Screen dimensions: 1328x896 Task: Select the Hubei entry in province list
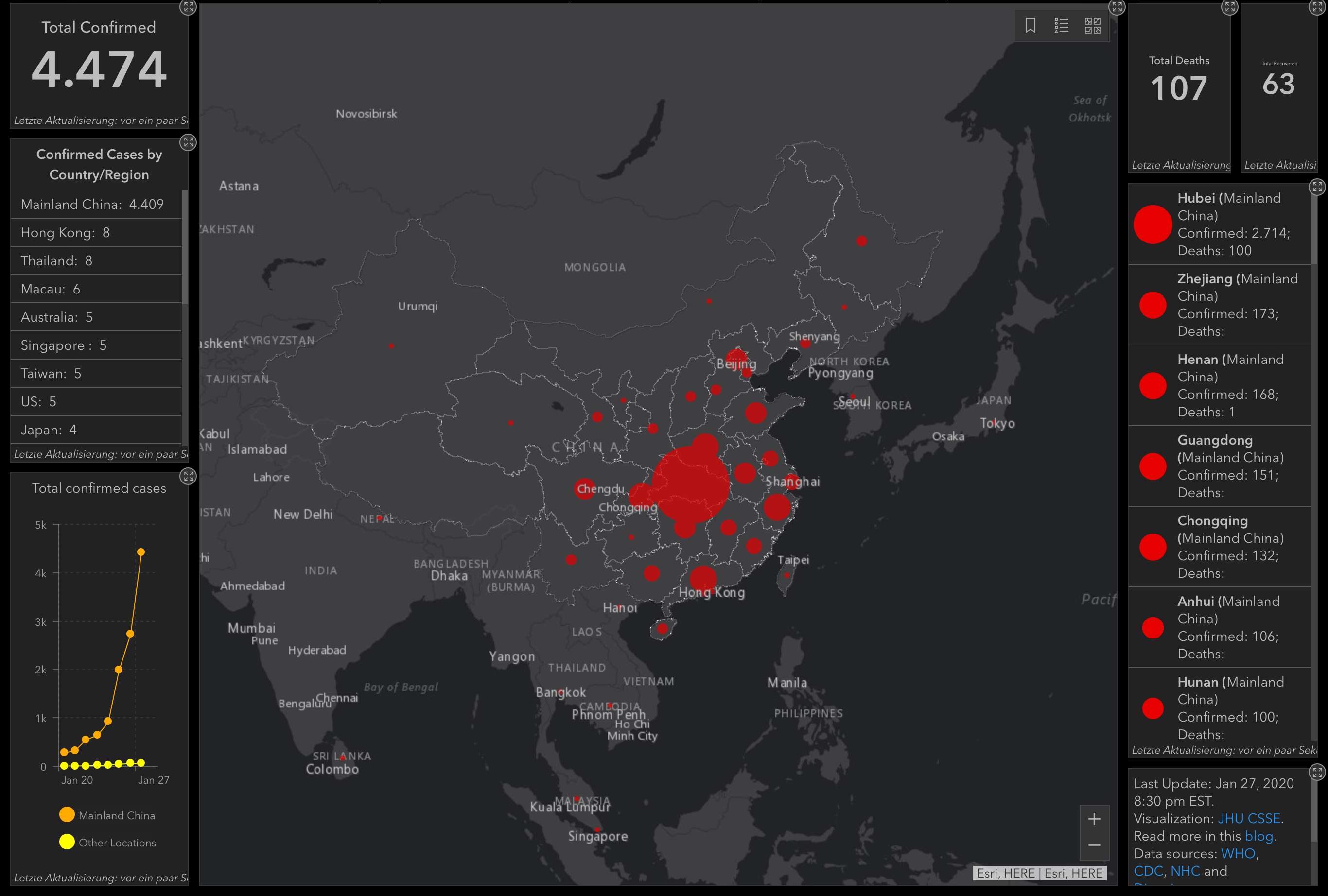1217,224
